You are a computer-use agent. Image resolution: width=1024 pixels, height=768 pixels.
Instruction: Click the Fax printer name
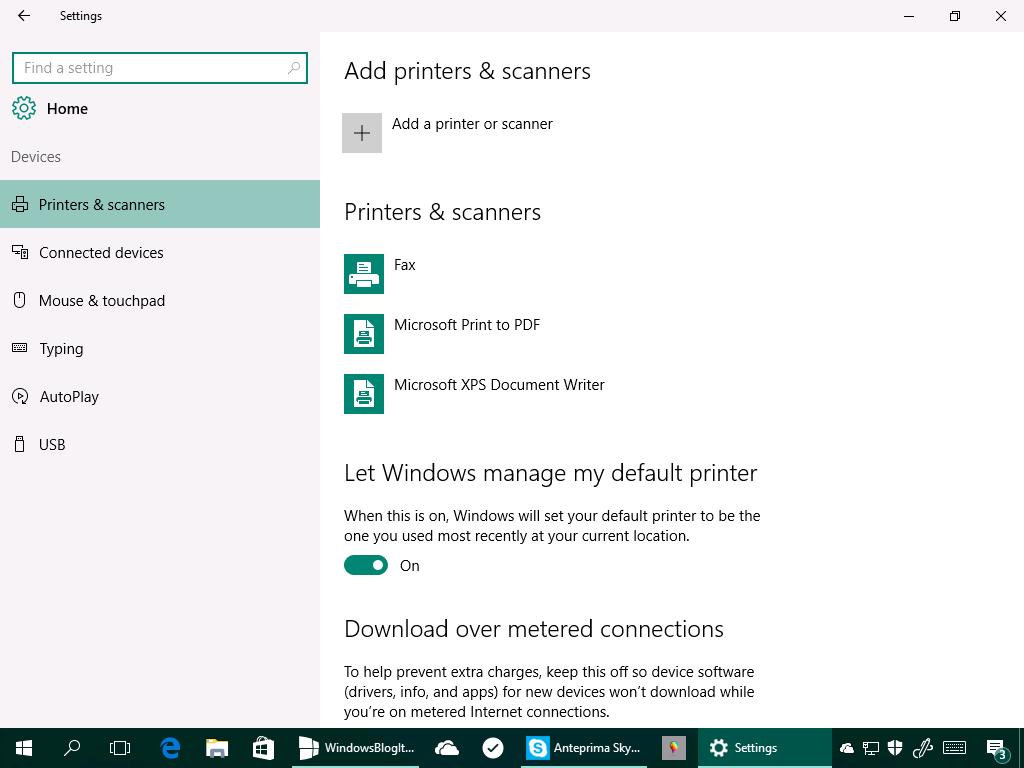[x=405, y=265]
